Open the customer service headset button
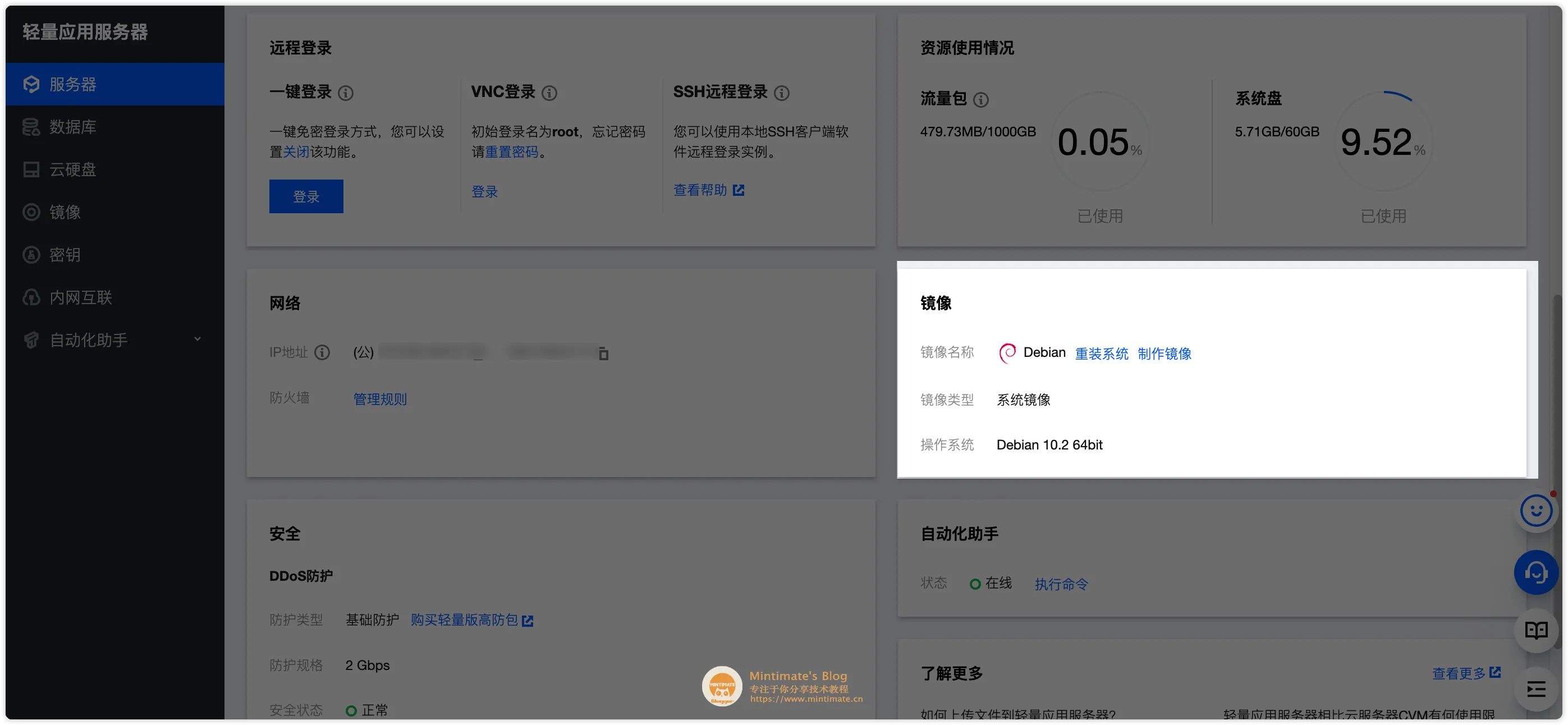Viewport: 1568px width, 725px height. (x=1536, y=572)
